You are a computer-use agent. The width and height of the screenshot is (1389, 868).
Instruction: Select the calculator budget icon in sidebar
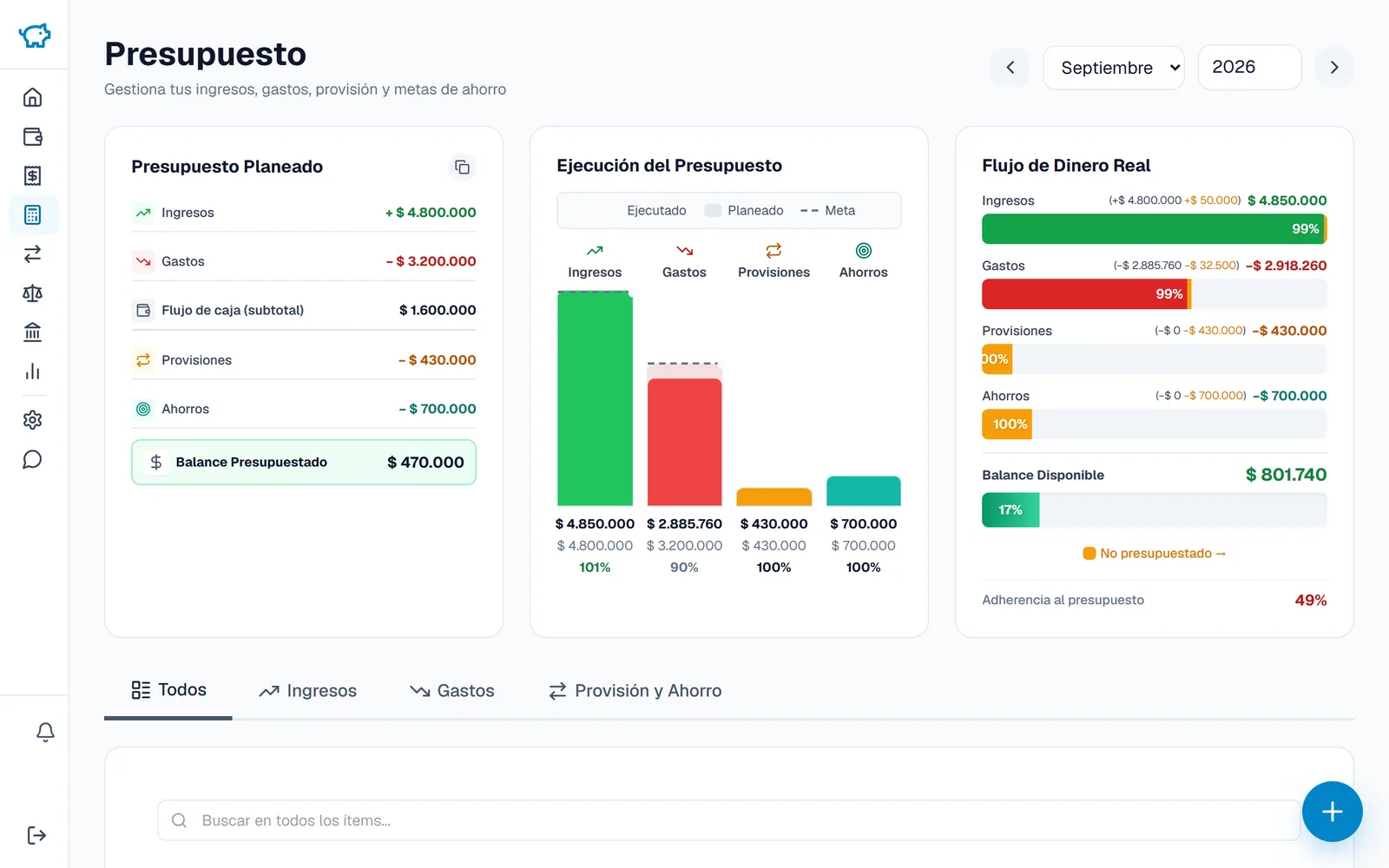(x=33, y=214)
